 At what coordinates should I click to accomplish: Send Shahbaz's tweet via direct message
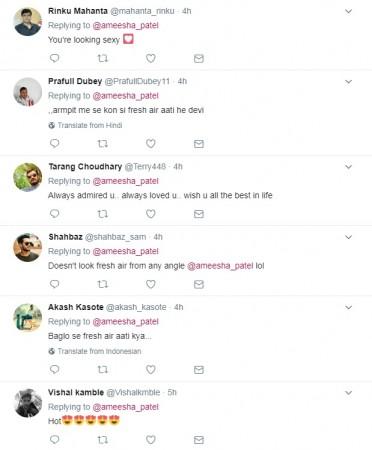pos(199,284)
